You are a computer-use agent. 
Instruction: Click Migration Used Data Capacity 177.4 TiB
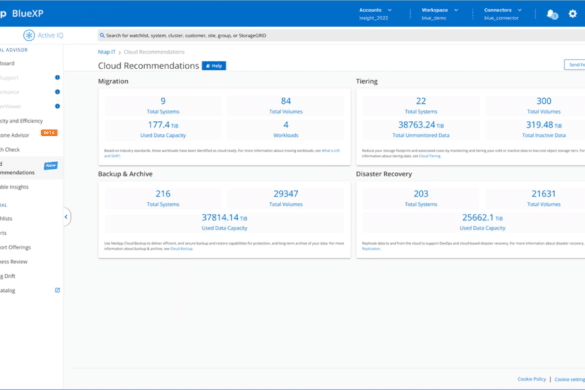tap(163, 125)
